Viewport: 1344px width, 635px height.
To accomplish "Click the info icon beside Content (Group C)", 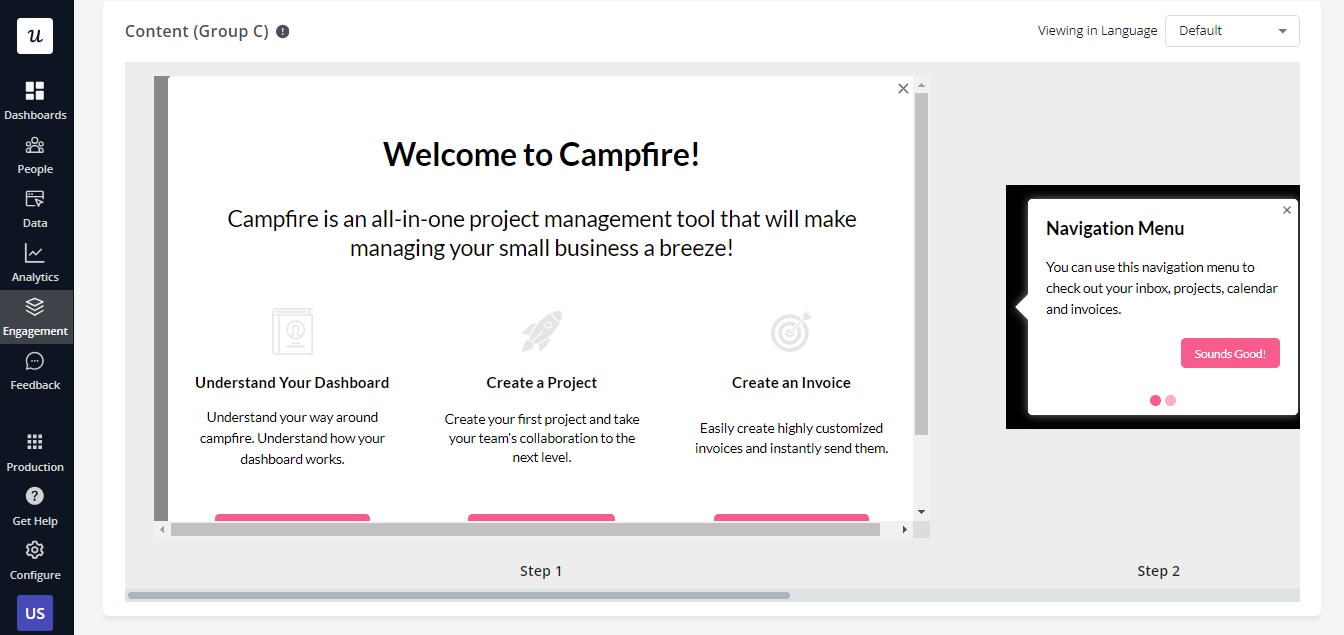I will (283, 31).
